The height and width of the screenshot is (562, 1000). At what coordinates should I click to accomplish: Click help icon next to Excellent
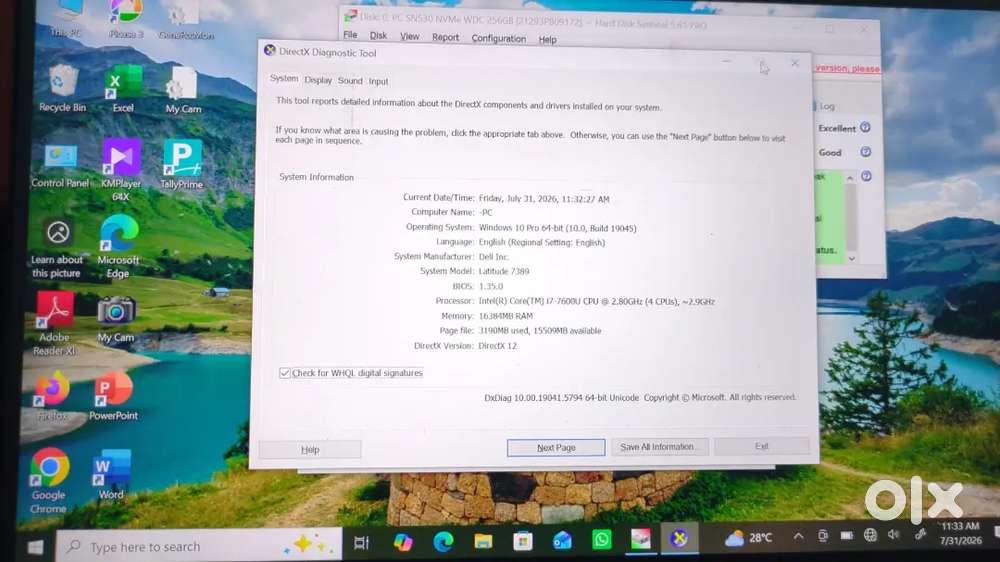coord(865,128)
